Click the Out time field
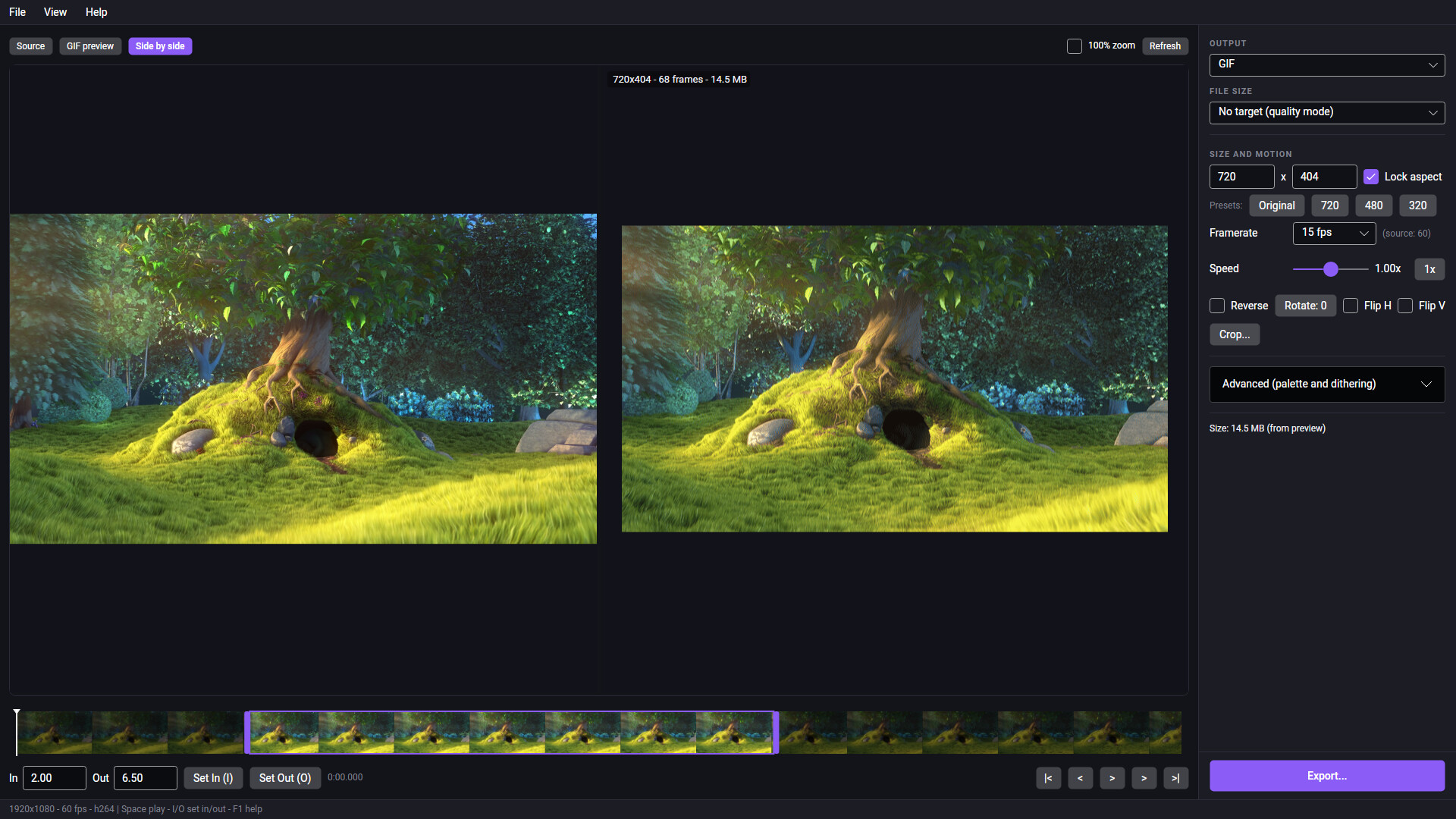Image resolution: width=1456 pixels, height=819 pixels. click(146, 778)
